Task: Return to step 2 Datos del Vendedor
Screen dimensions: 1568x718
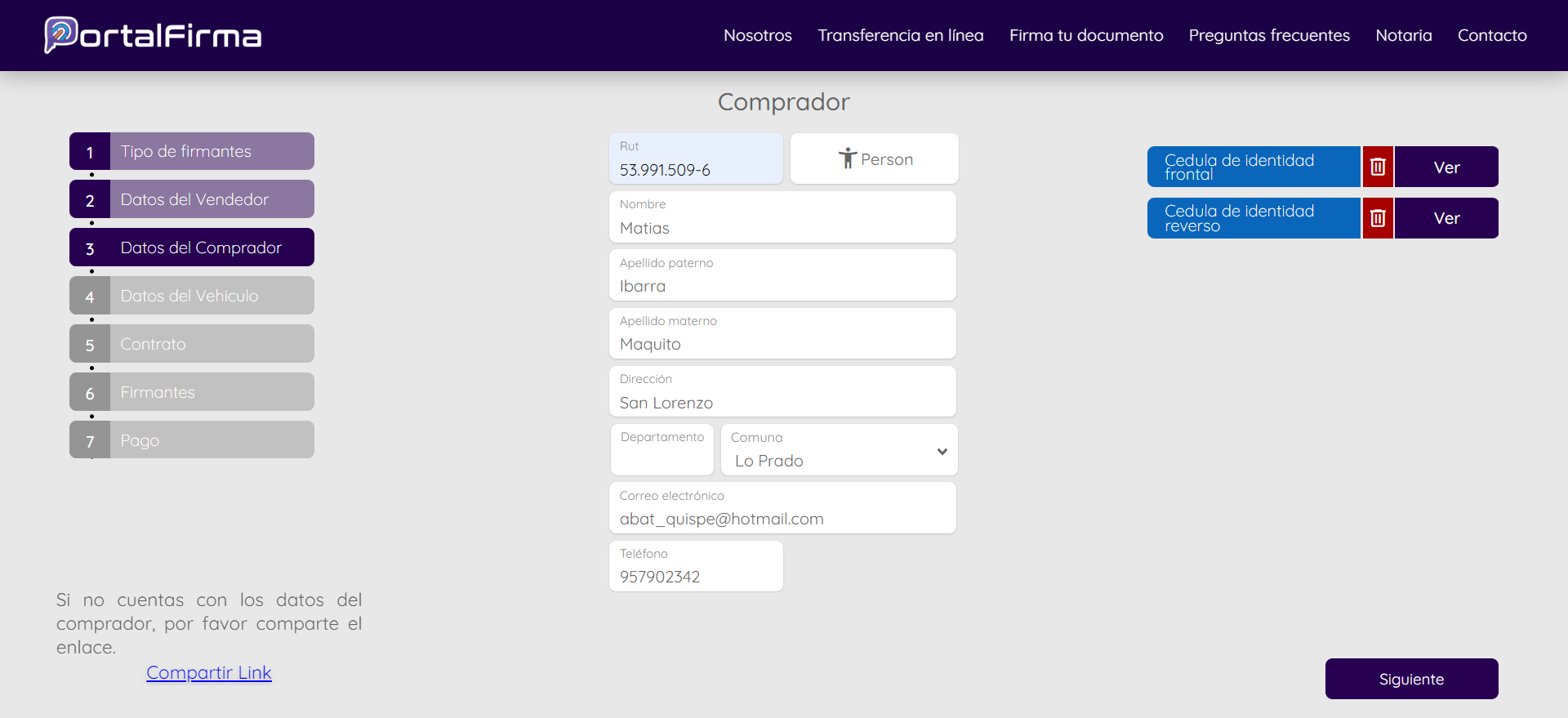Action: click(192, 199)
